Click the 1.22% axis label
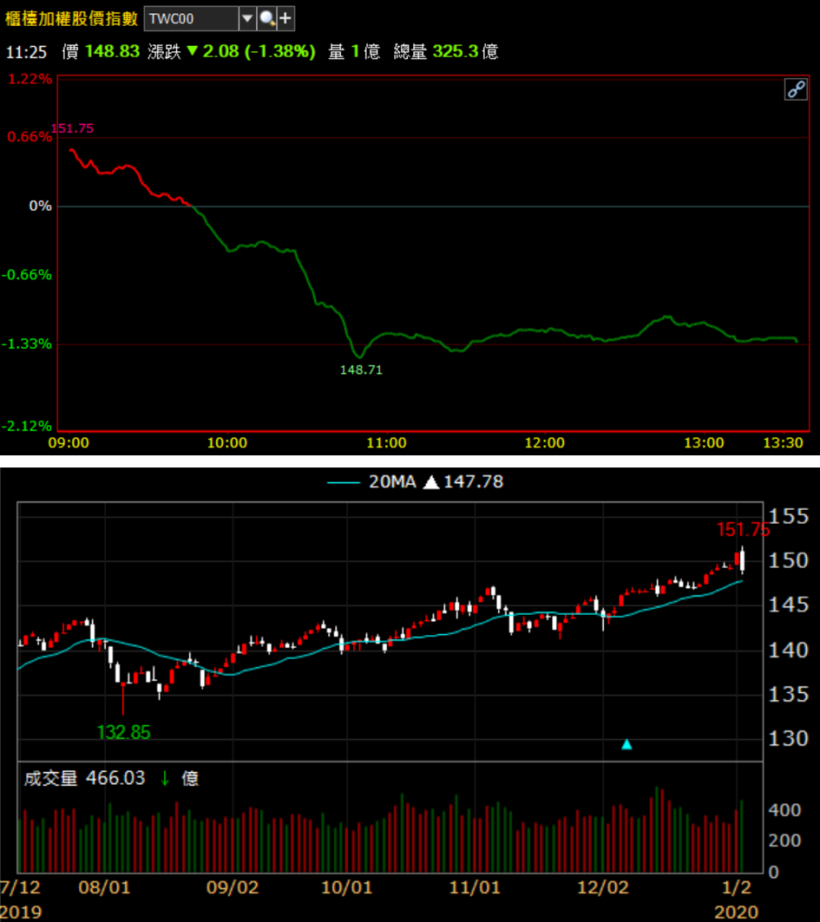The height and width of the screenshot is (922, 820). (x=30, y=79)
